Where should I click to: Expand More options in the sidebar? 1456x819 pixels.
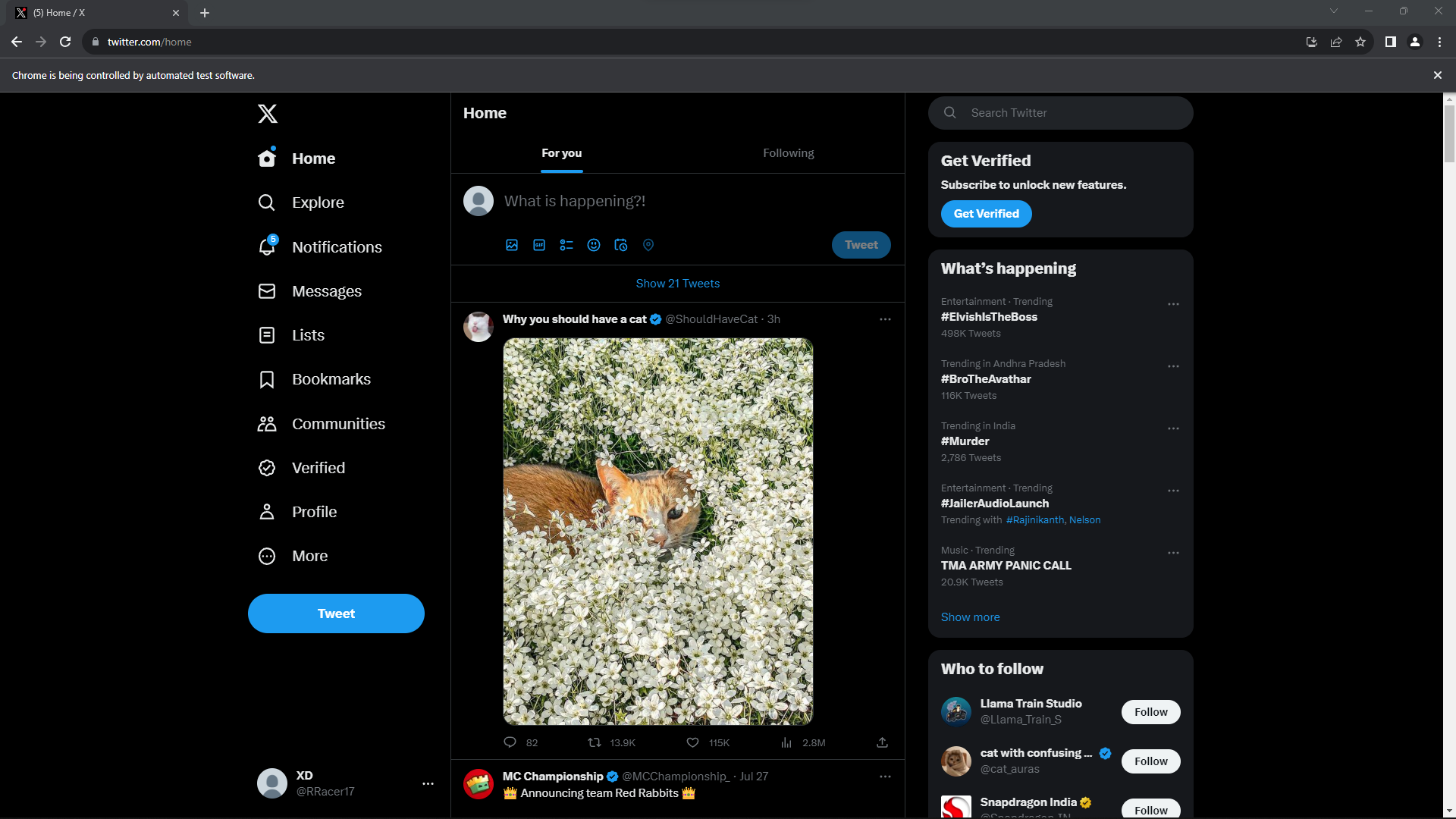tap(309, 556)
